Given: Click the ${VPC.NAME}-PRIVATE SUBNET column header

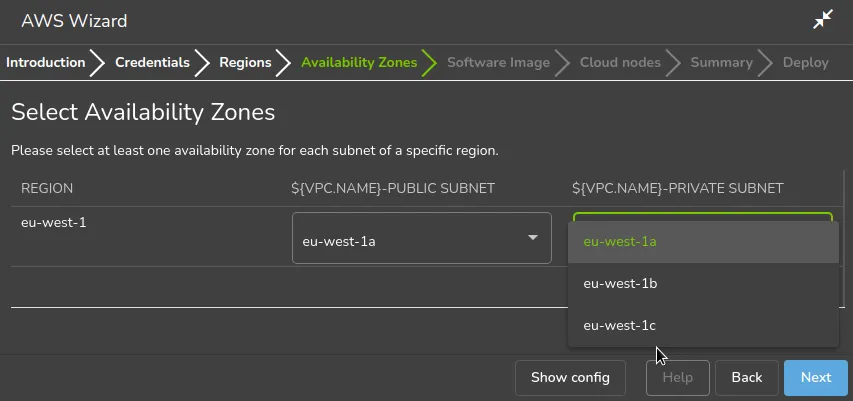Looking at the screenshot, I should point(678,188).
